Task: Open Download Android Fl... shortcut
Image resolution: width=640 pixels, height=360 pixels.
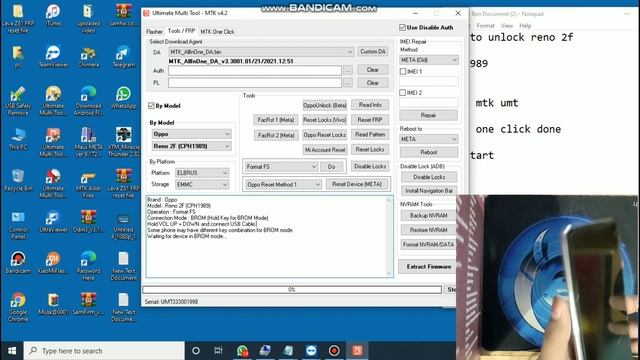Action: point(88,101)
